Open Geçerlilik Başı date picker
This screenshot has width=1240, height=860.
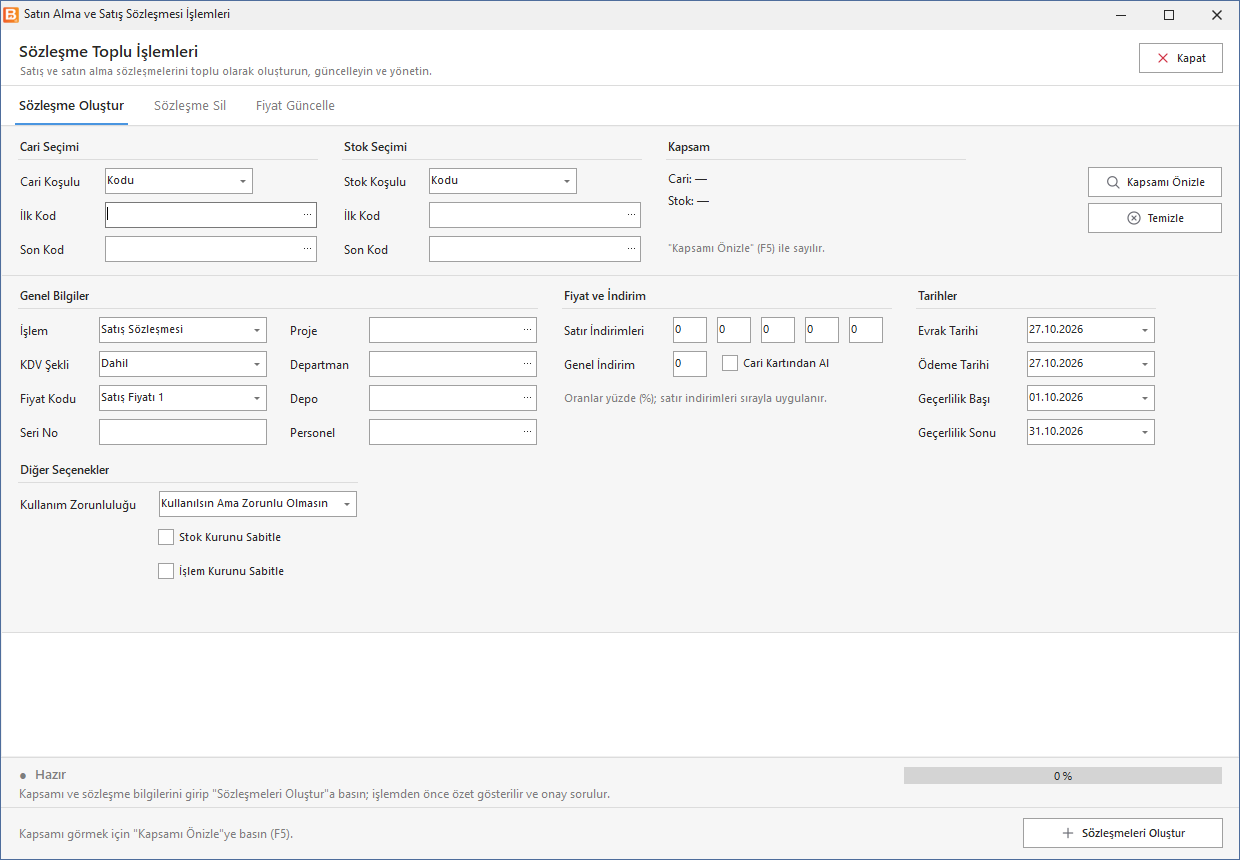point(1145,398)
